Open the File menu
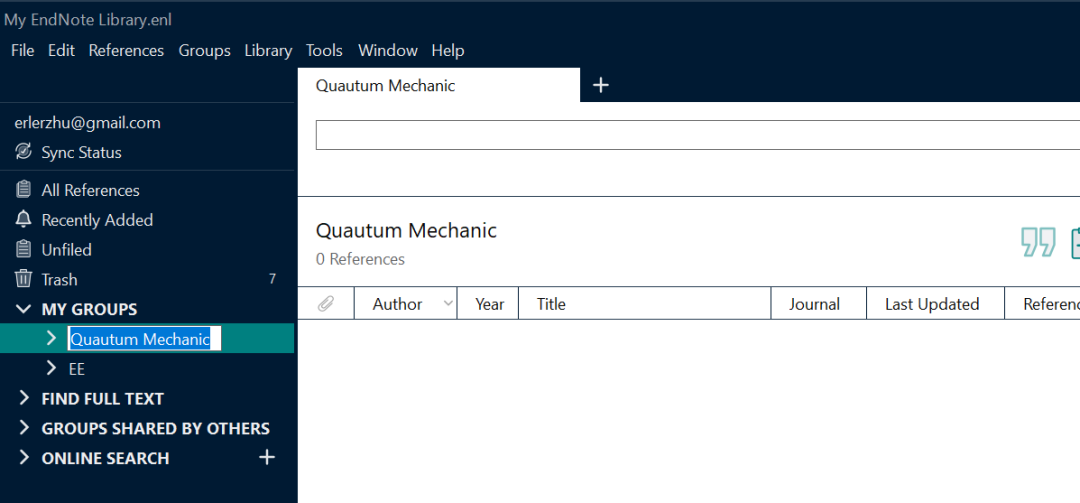Image resolution: width=1080 pixels, height=503 pixels. pyautogui.click(x=23, y=50)
